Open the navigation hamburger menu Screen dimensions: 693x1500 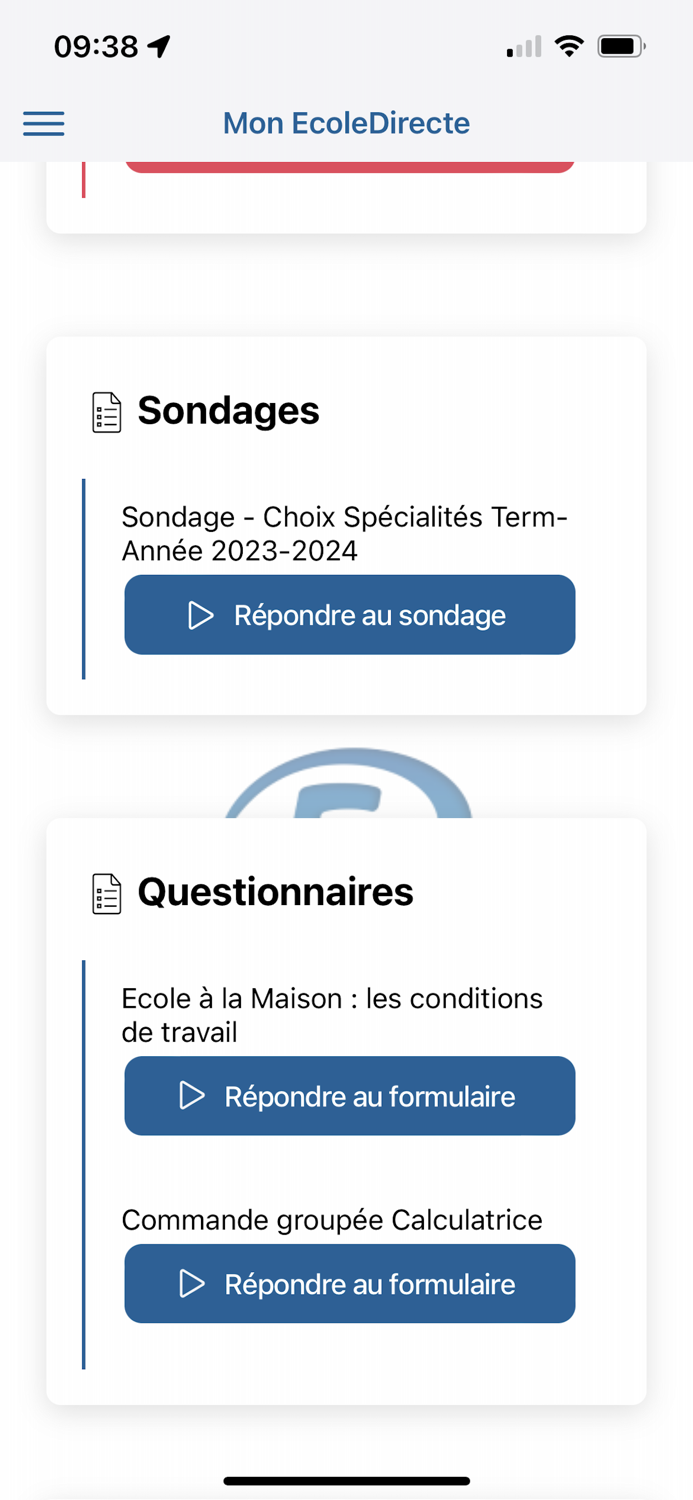[x=43, y=123]
